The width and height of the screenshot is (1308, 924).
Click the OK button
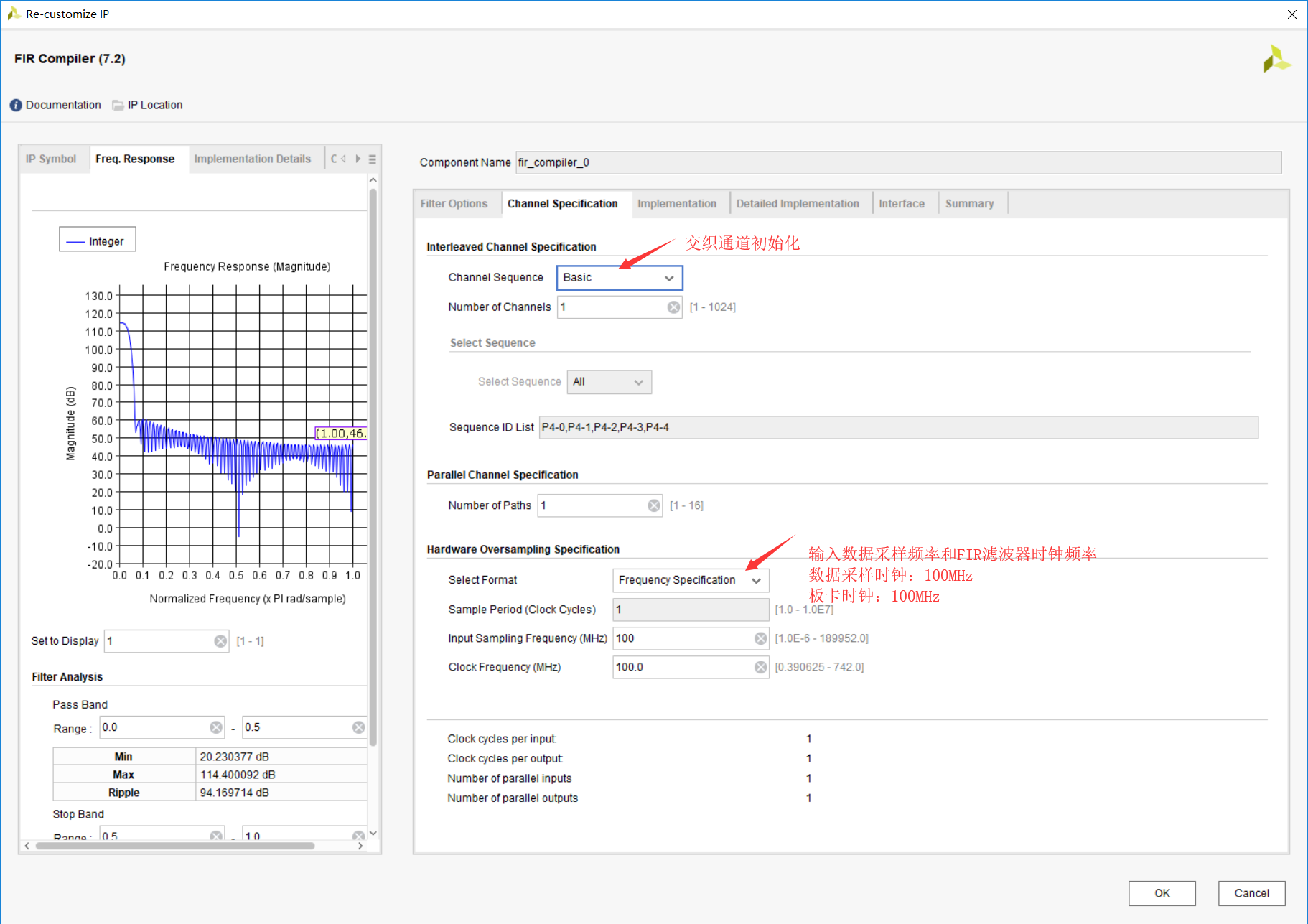1162,893
